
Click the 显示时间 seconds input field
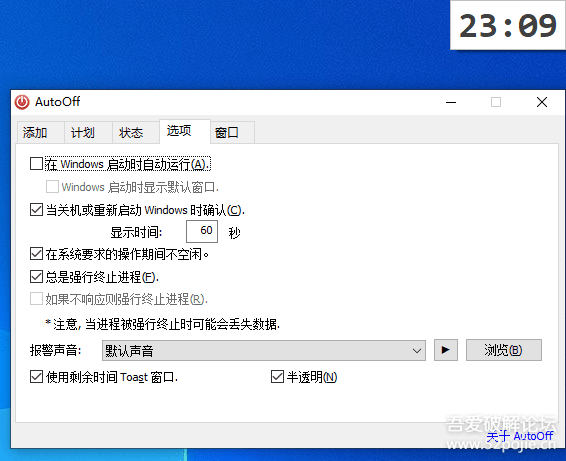pos(202,231)
